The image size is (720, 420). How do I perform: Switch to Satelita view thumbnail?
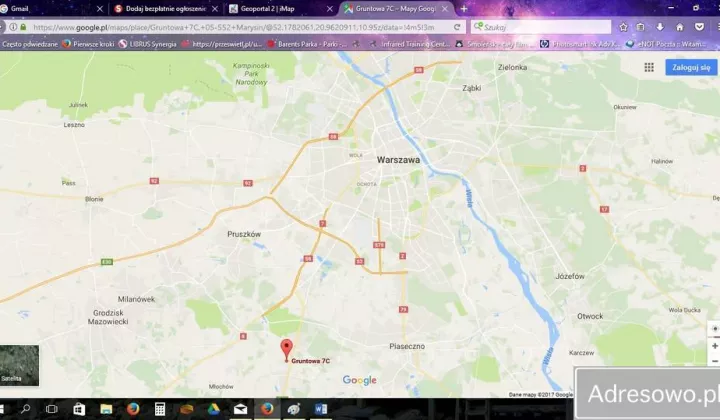(x=19, y=365)
